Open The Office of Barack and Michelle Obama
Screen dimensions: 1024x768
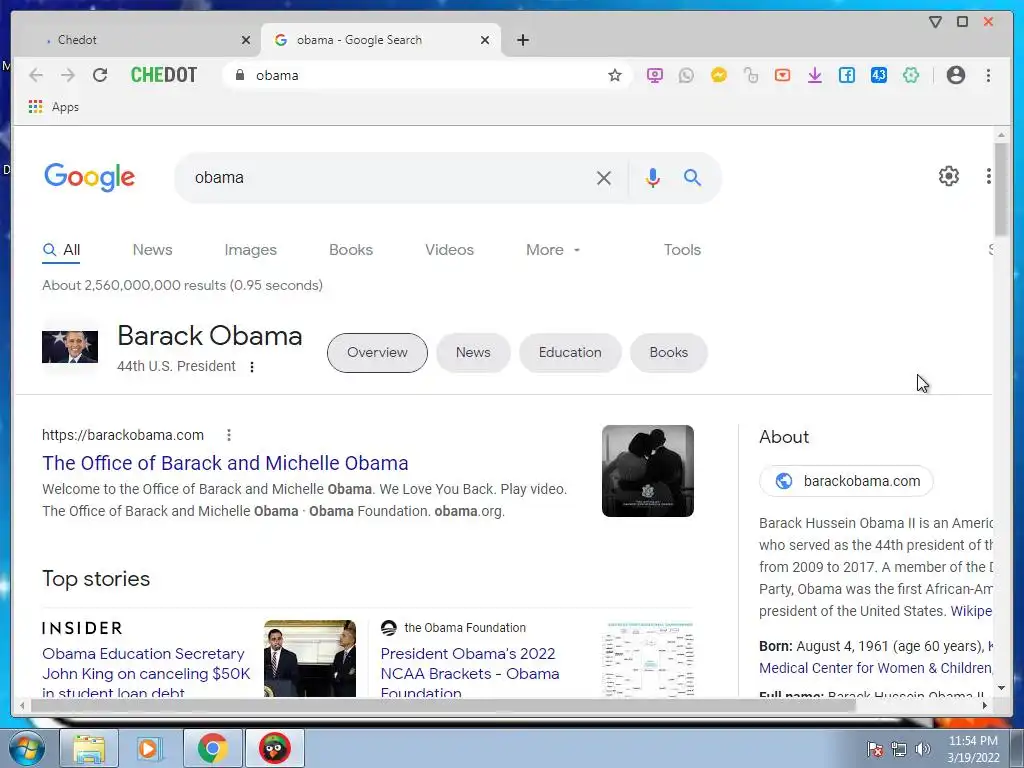click(225, 463)
